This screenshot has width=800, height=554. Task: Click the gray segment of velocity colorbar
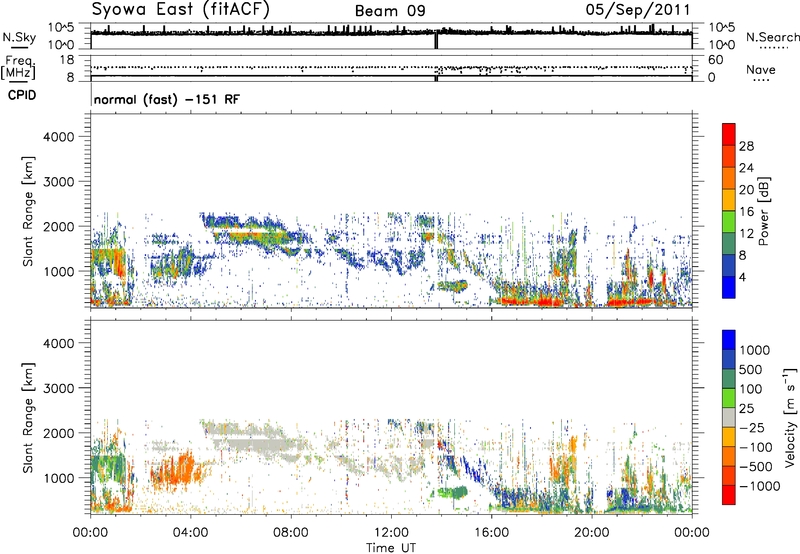(x=729, y=418)
